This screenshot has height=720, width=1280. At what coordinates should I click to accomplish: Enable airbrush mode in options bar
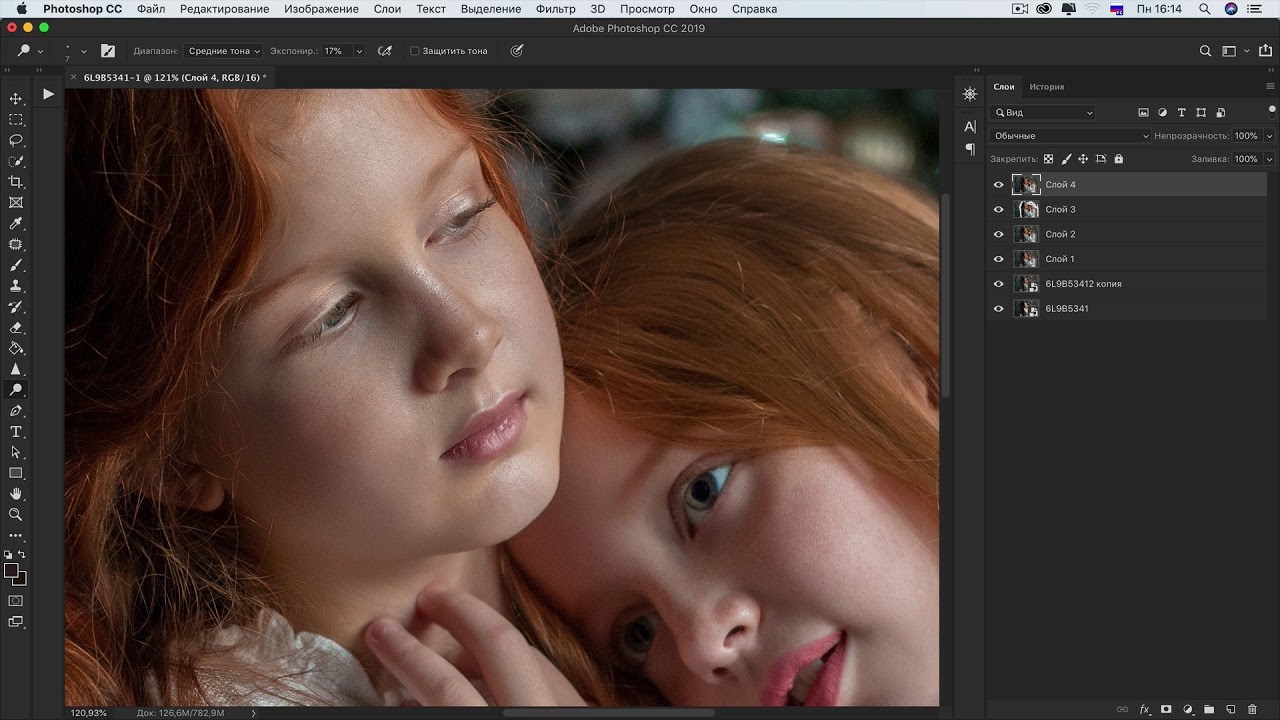tap(385, 51)
